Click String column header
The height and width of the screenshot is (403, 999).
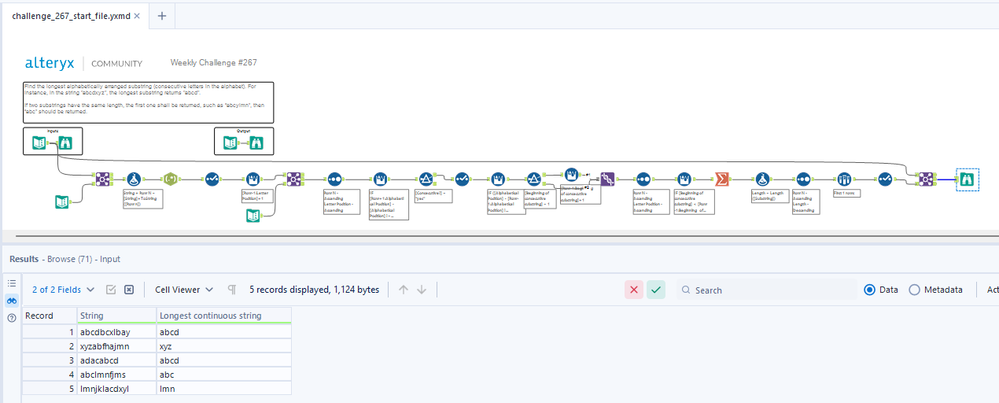point(116,315)
